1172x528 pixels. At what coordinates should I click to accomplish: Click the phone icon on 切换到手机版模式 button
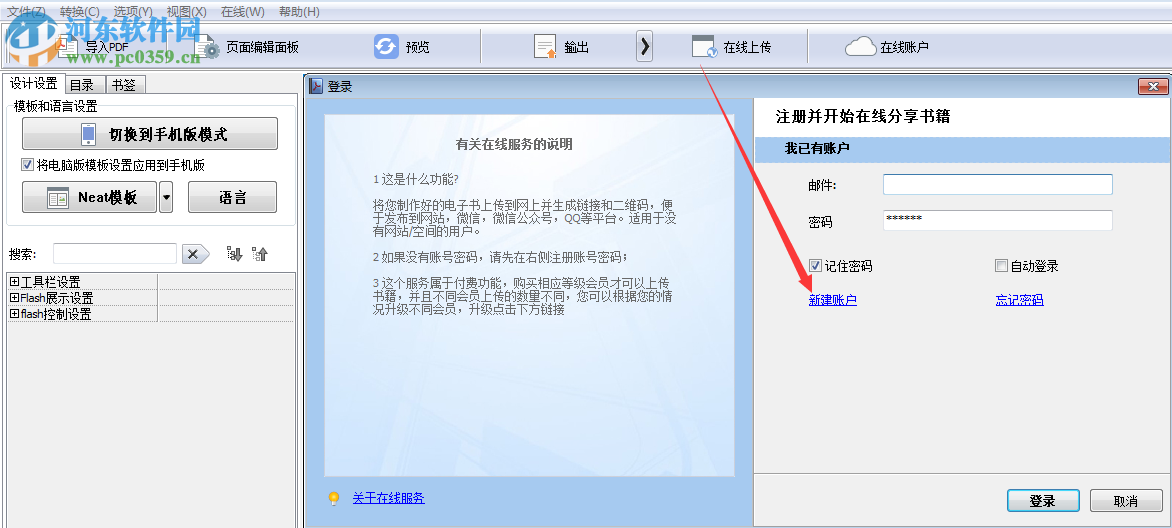(x=89, y=135)
